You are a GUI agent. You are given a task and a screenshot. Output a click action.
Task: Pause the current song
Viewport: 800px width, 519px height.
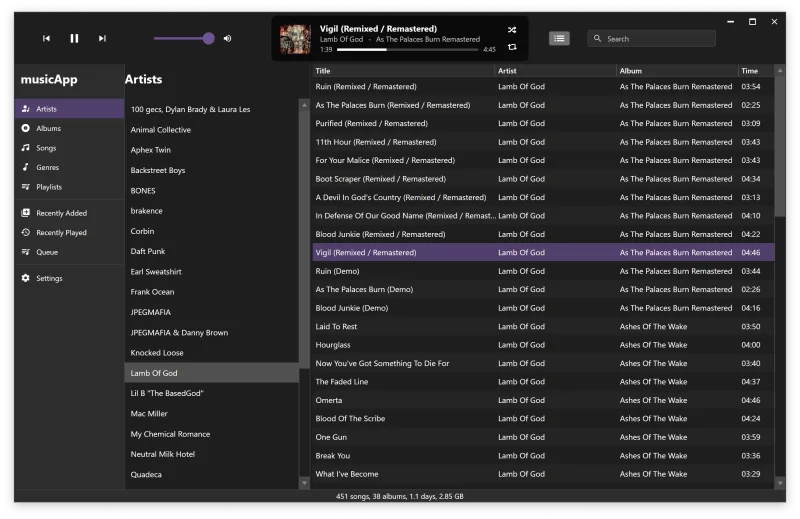[x=74, y=38]
